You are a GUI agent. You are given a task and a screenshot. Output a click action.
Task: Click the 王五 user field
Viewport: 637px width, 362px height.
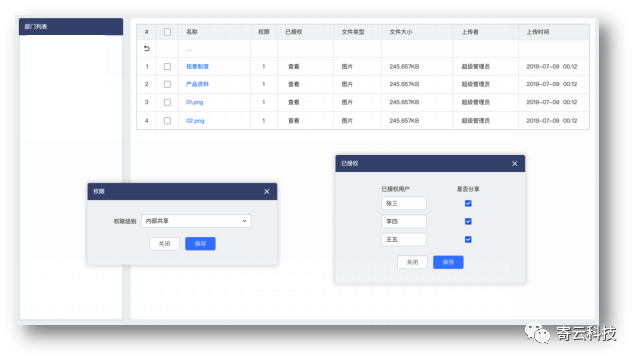404,239
